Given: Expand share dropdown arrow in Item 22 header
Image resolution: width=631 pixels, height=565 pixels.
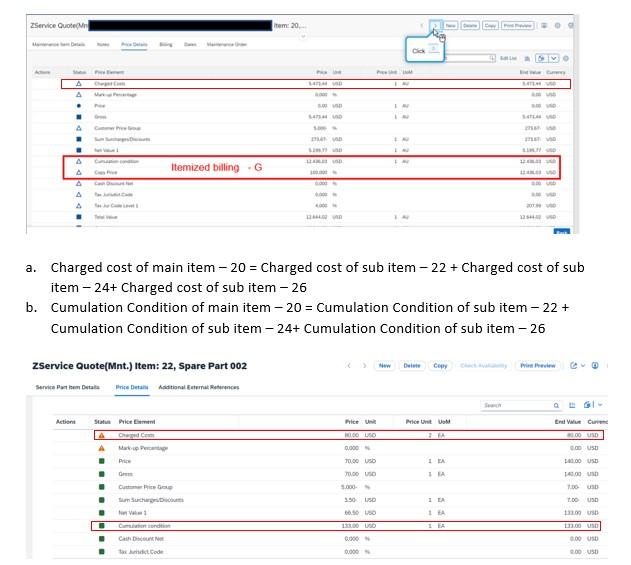Looking at the screenshot, I should click(583, 366).
